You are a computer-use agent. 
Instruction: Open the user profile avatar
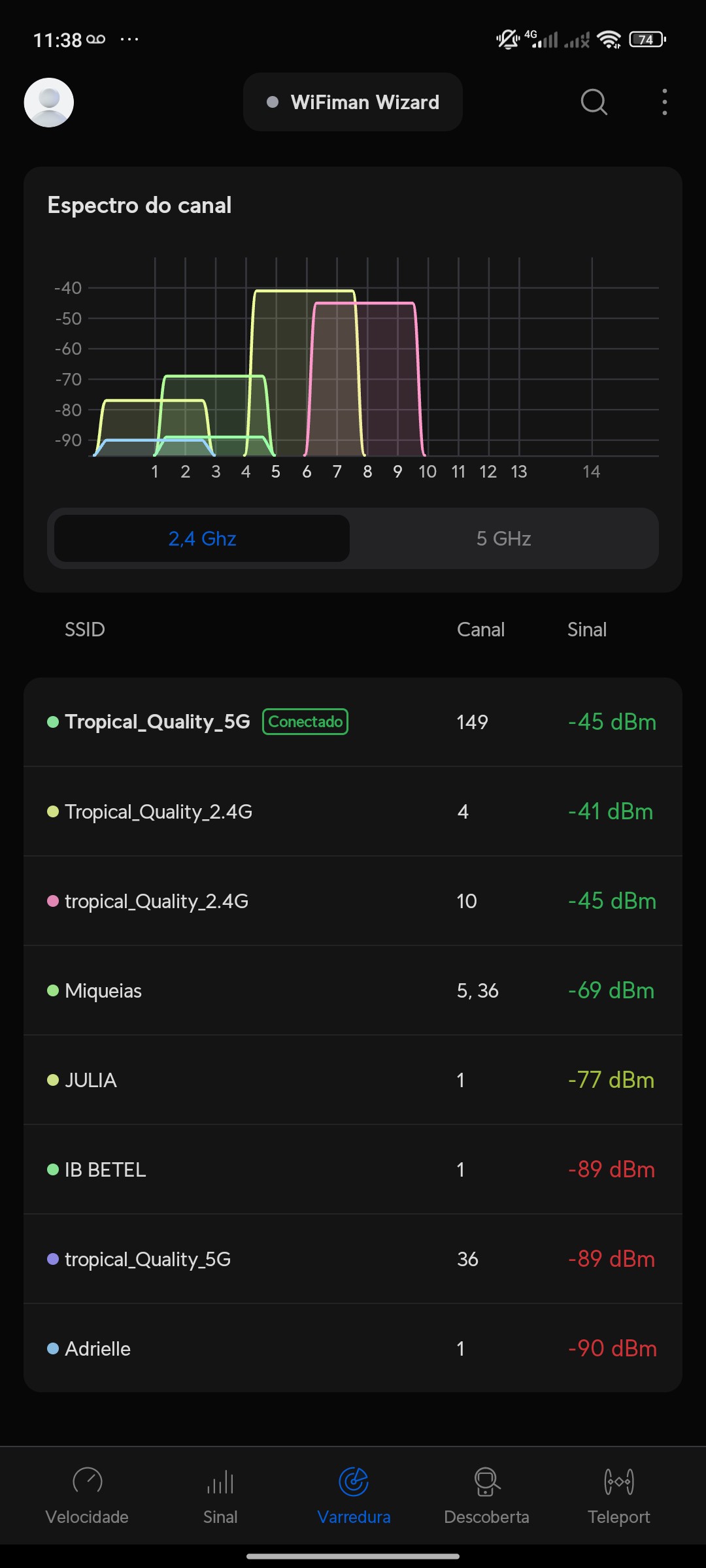[x=49, y=103]
